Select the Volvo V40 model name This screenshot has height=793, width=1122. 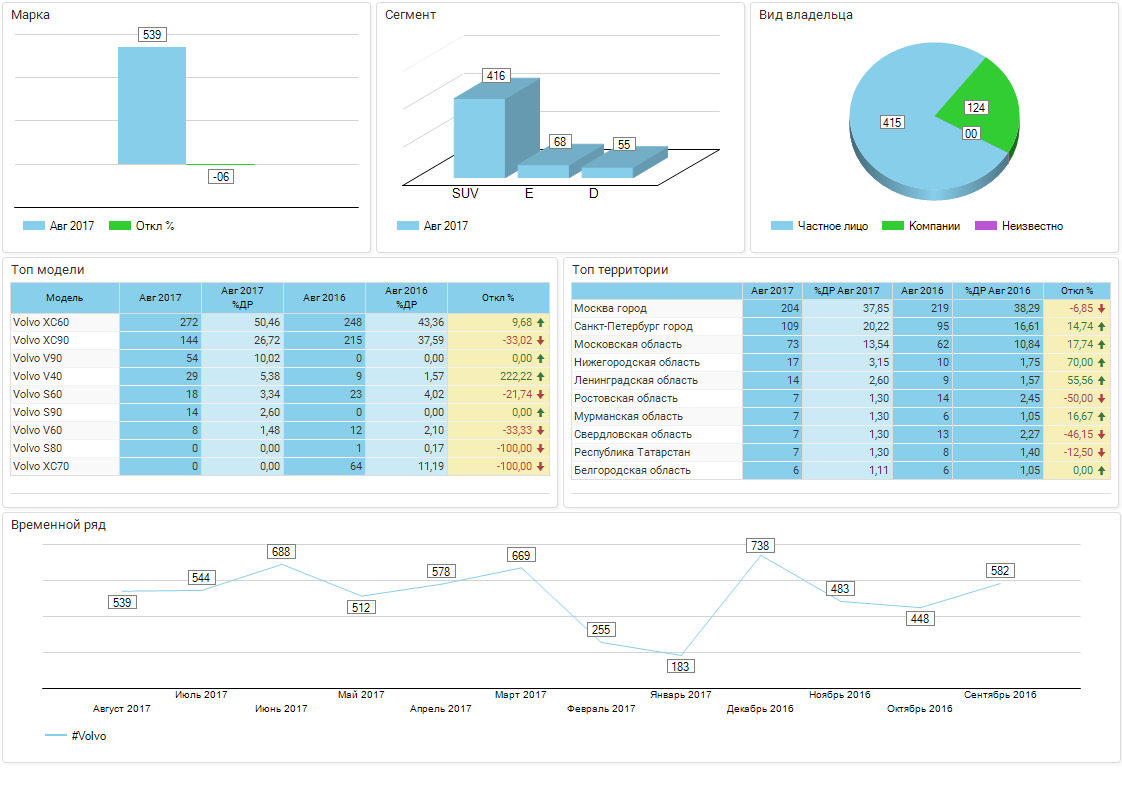[37, 376]
